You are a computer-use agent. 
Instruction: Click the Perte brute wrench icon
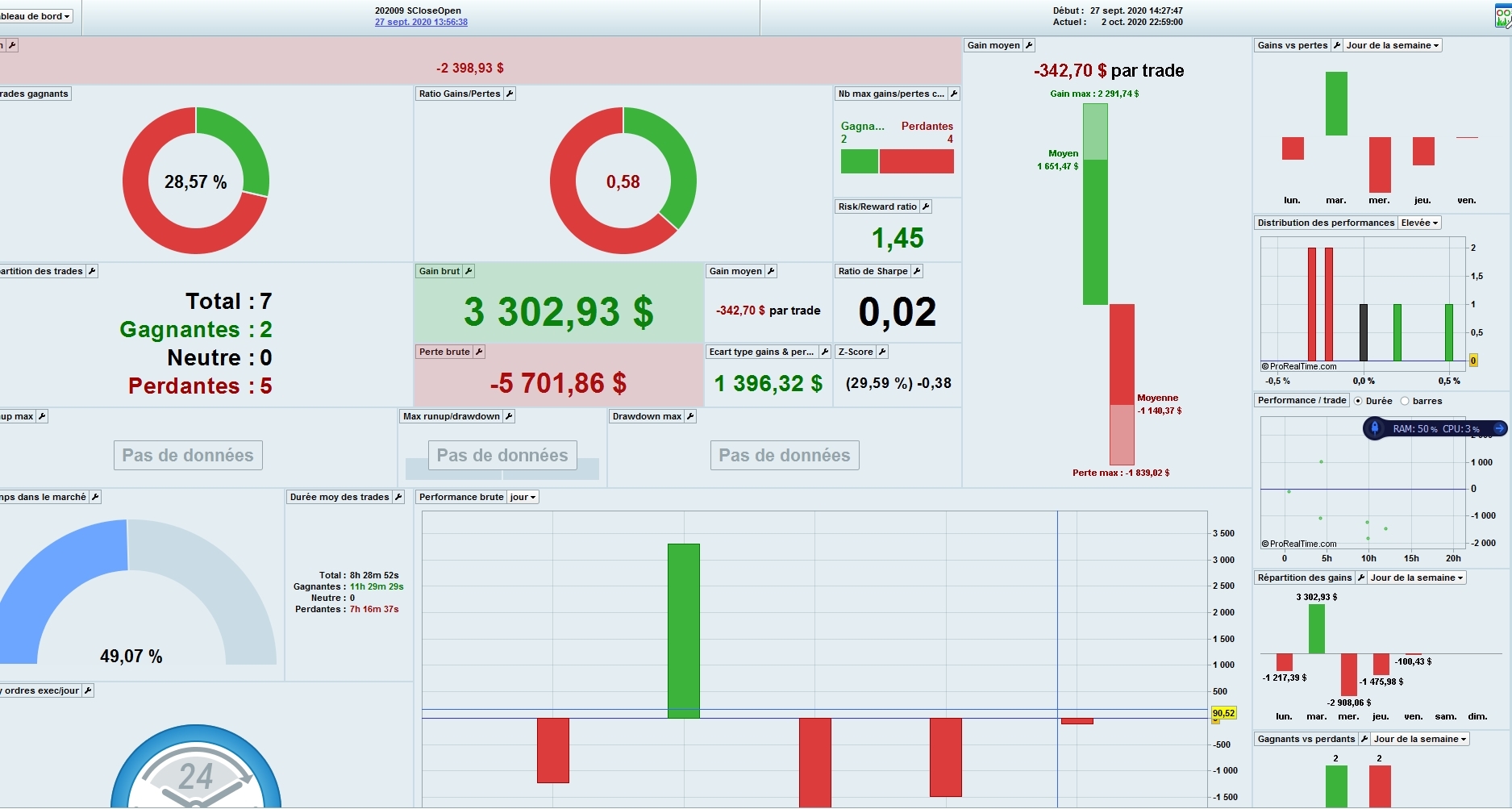(479, 352)
